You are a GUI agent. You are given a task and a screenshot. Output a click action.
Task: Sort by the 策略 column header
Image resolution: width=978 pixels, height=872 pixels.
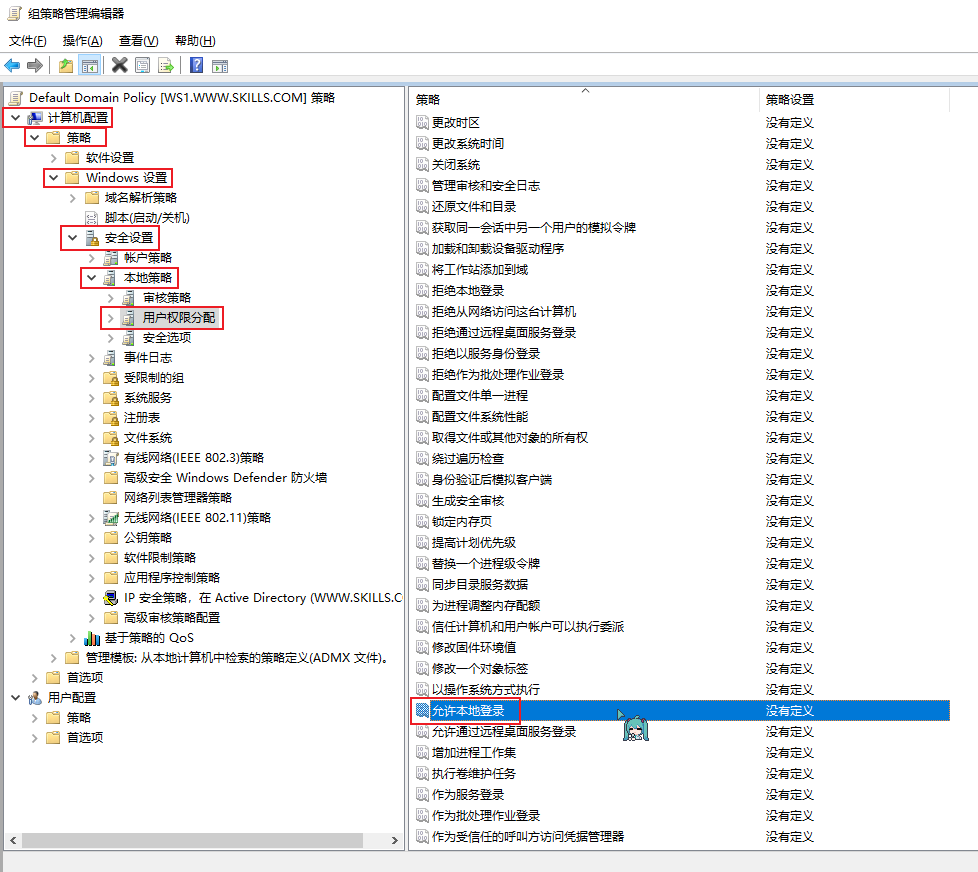point(585,100)
